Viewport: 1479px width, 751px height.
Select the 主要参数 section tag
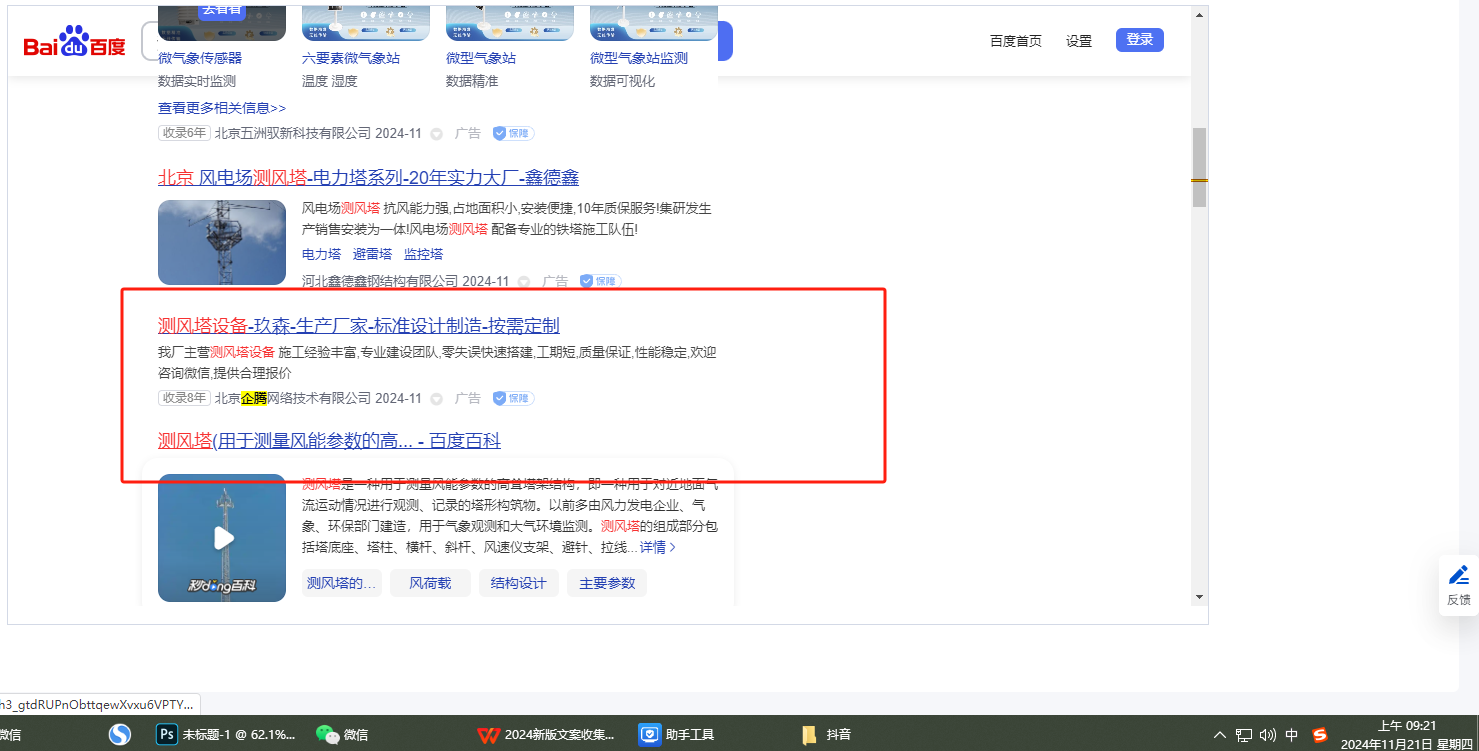tap(607, 583)
